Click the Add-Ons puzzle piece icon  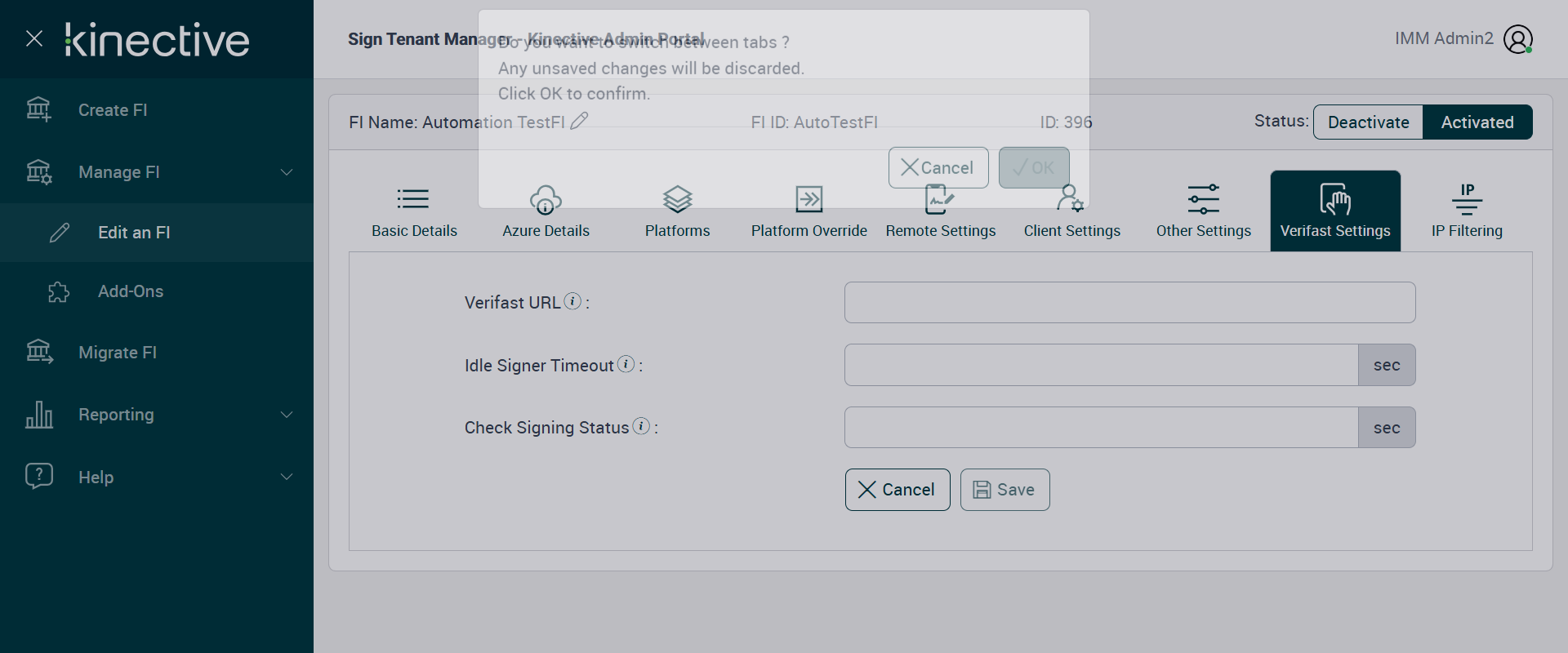(59, 291)
